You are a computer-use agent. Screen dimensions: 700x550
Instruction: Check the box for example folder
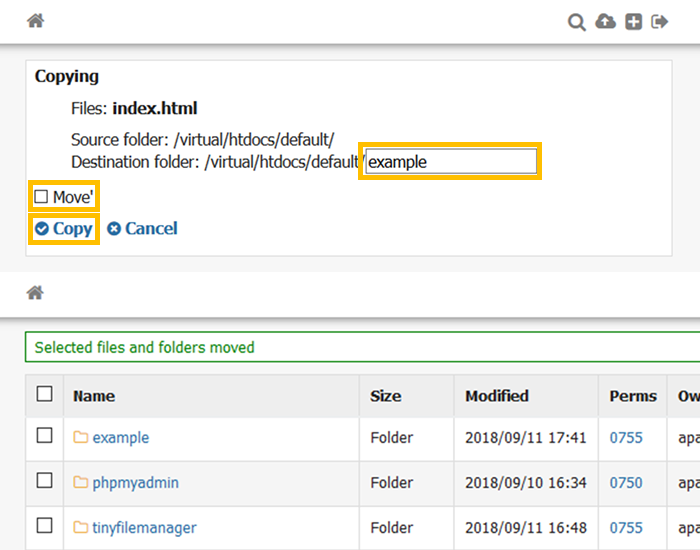point(44,436)
